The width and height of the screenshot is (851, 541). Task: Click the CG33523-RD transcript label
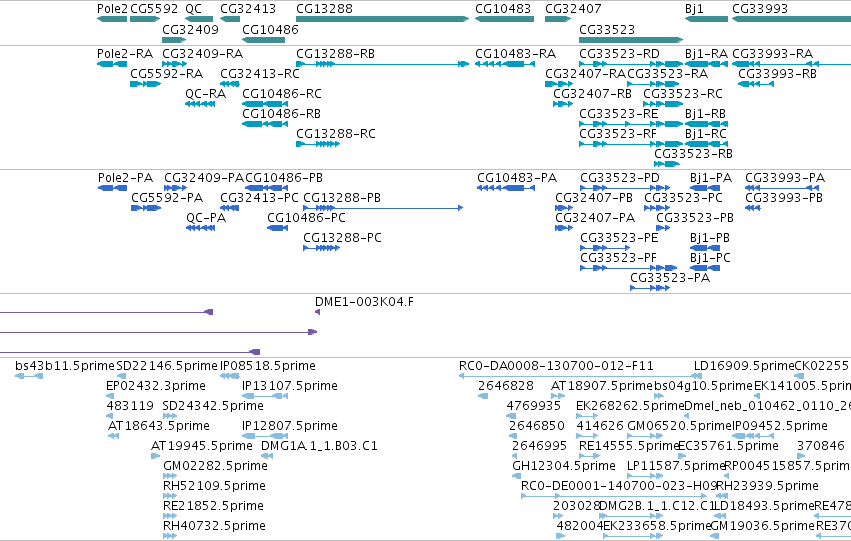[619, 54]
